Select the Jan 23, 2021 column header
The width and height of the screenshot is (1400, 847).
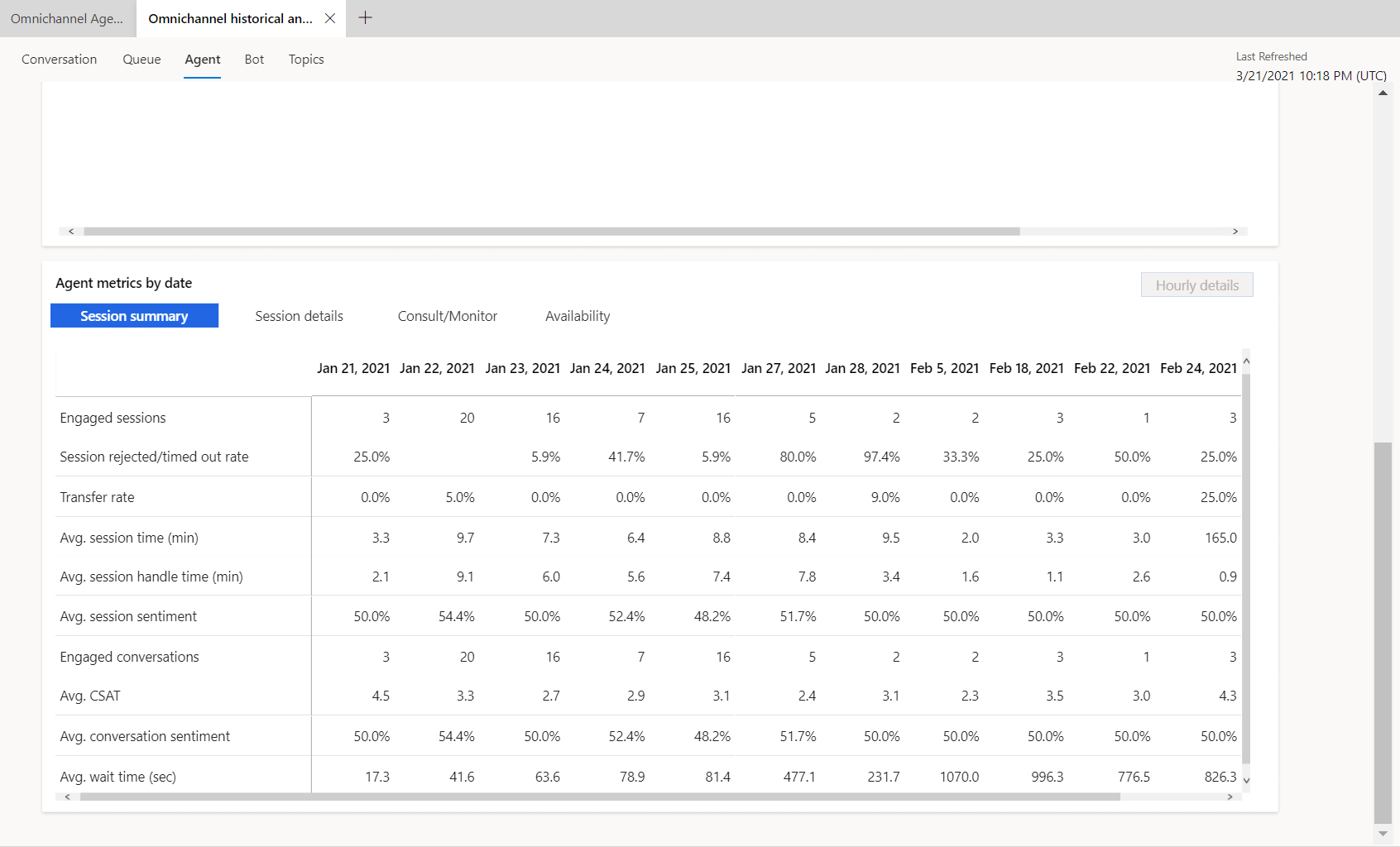(x=523, y=368)
